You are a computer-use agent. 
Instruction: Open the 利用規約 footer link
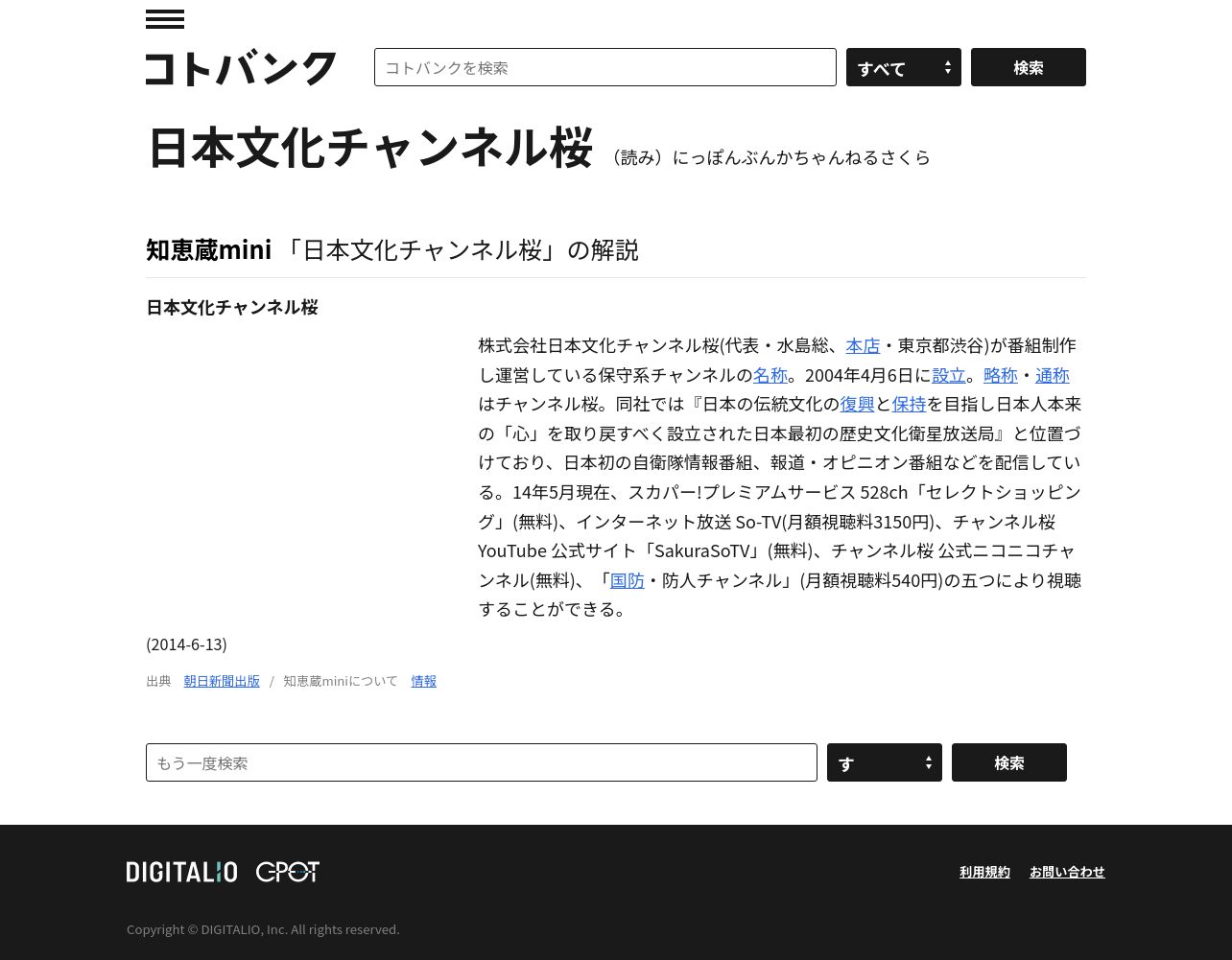click(984, 872)
